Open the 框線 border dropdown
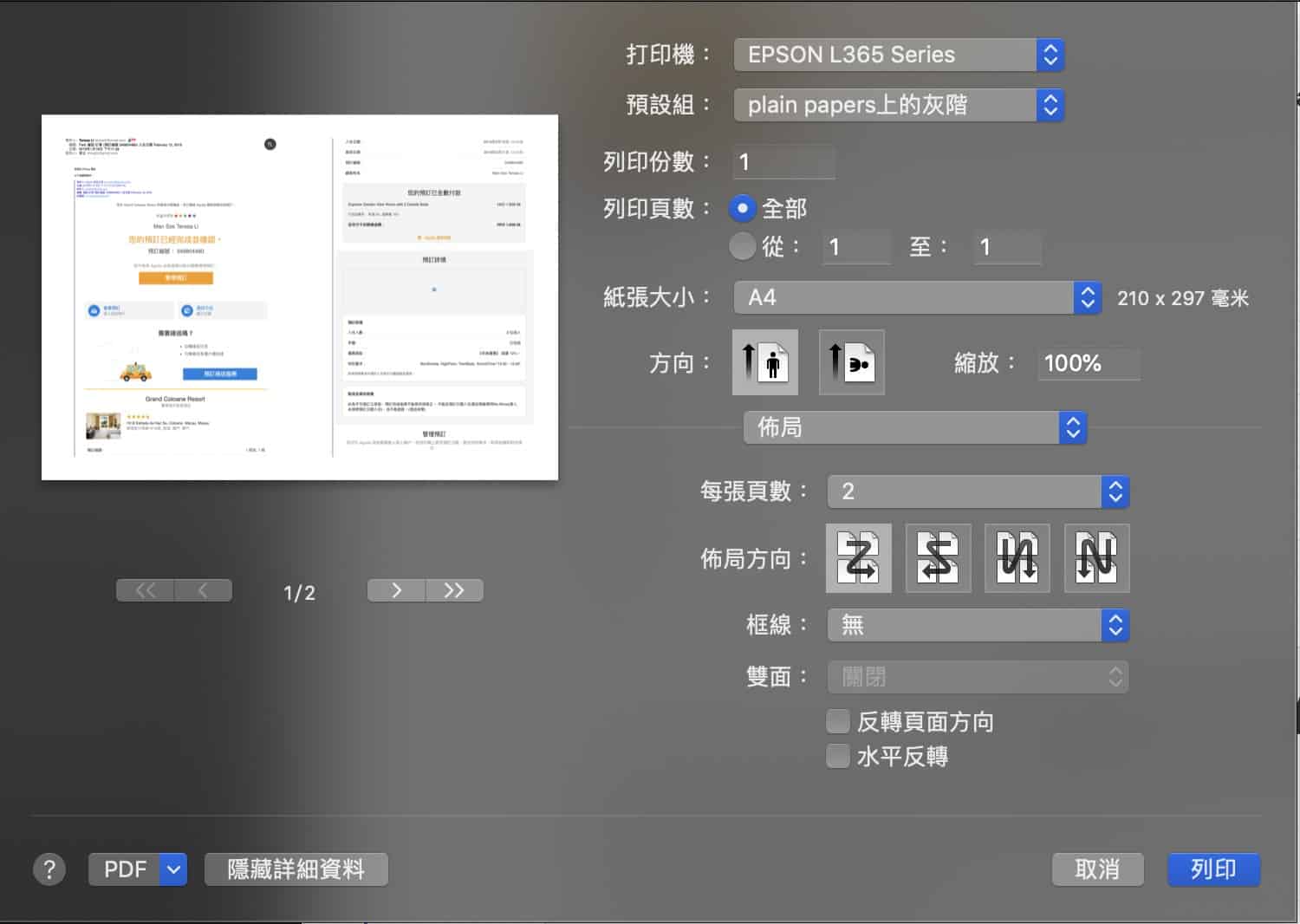Image resolution: width=1300 pixels, height=924 pixels. point(978,625)
